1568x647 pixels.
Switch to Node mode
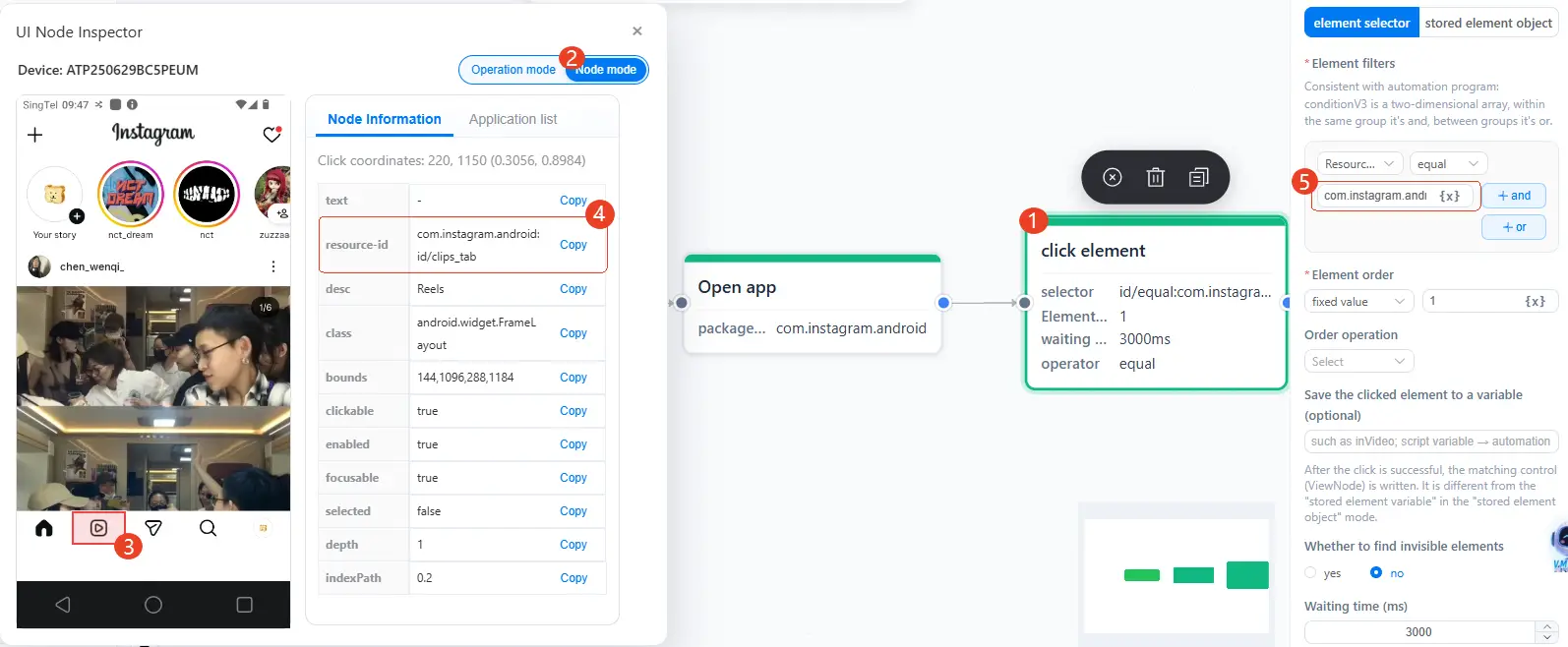click(606, 70)
